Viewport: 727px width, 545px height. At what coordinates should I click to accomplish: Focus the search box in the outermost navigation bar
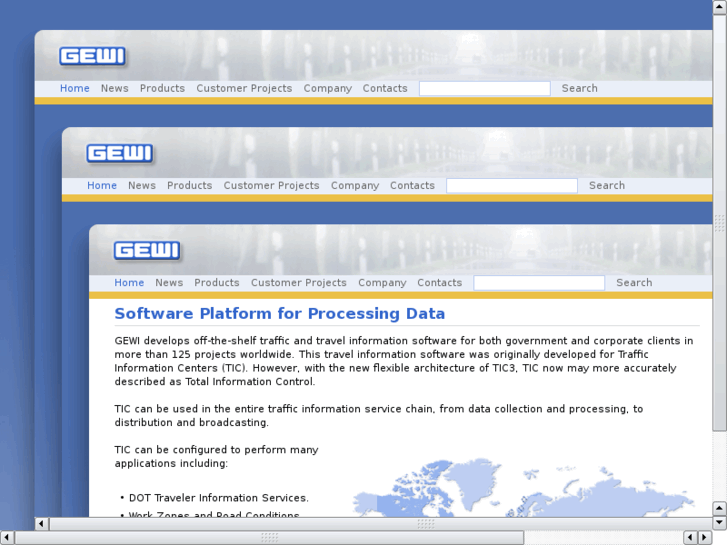pyautogui.click(x=485, y=89)
